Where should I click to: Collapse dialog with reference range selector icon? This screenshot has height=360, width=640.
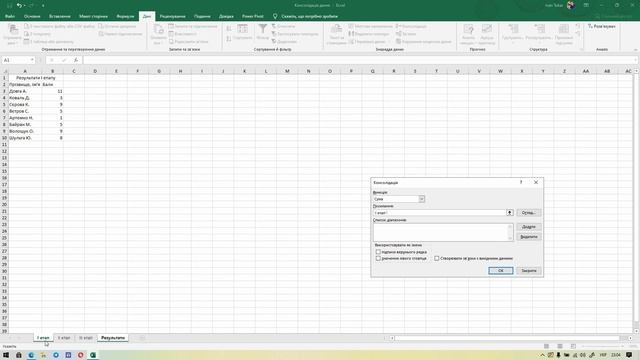pyautogui.click(x=509, y=213)
